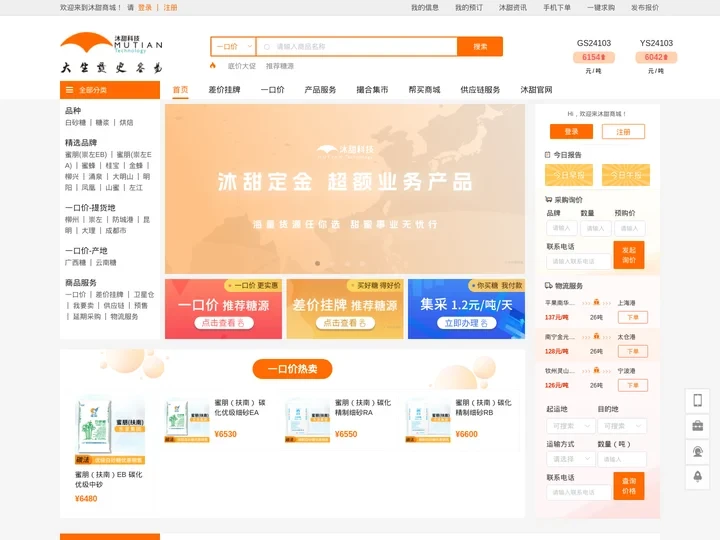Open 沐甜资讯 in the top bar
Viewport: 720px width, 540px height.
(513, 7)
